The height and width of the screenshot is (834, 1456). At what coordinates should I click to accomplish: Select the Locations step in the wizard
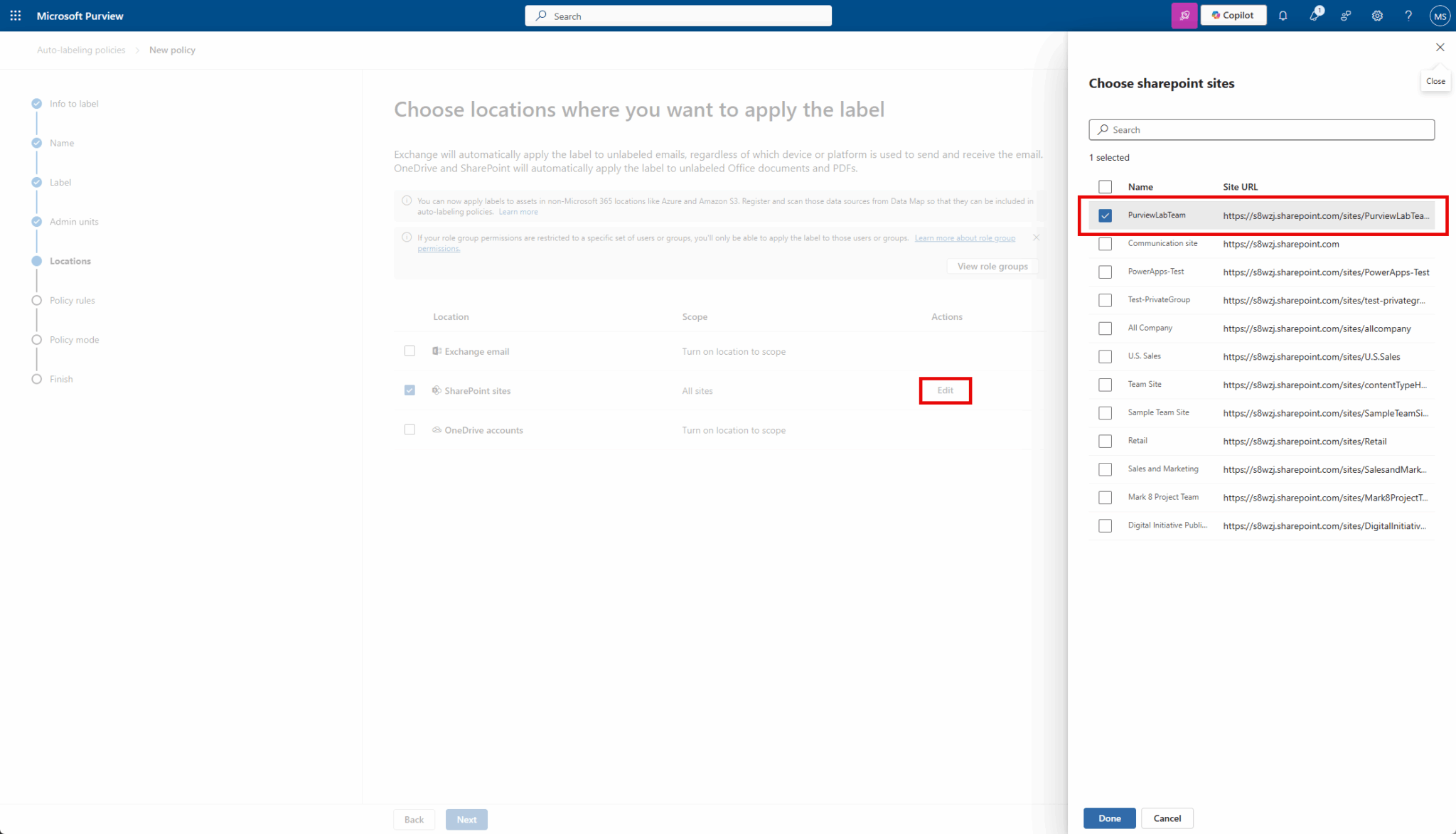[70, 260]
